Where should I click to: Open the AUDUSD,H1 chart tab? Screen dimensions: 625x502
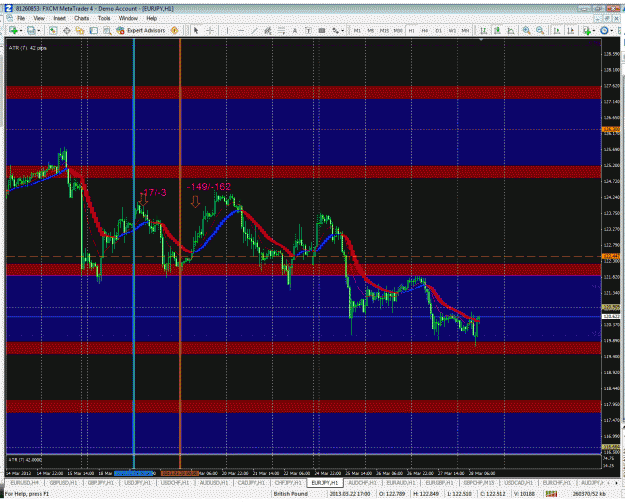(214, 483)
